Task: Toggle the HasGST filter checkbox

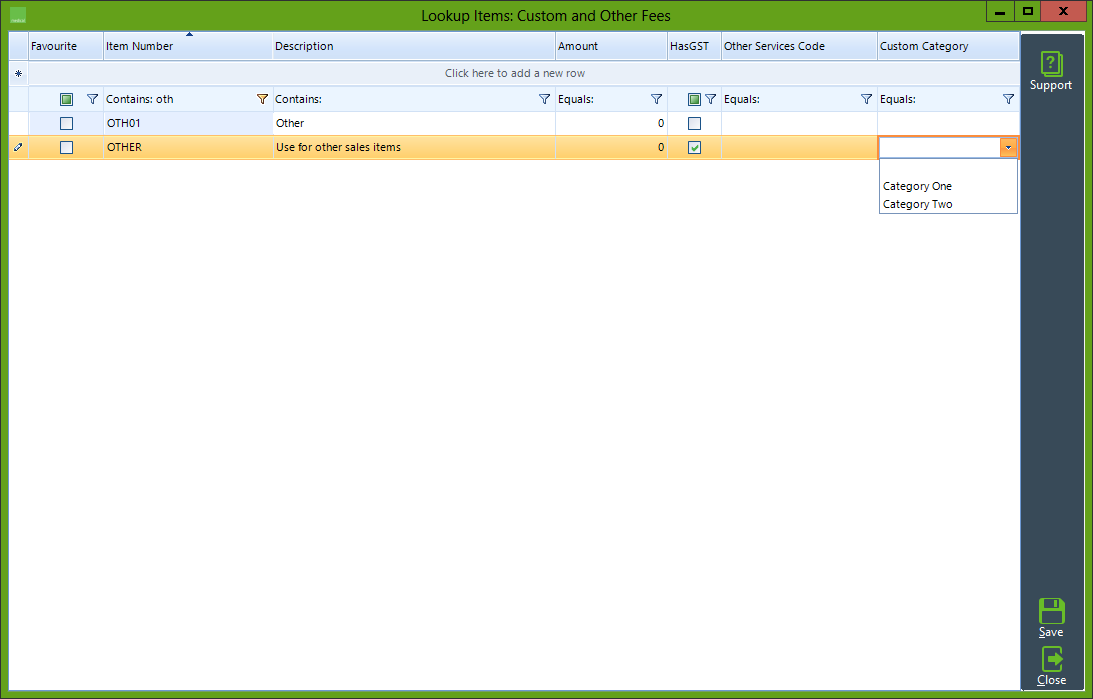Action: point(694,99)
